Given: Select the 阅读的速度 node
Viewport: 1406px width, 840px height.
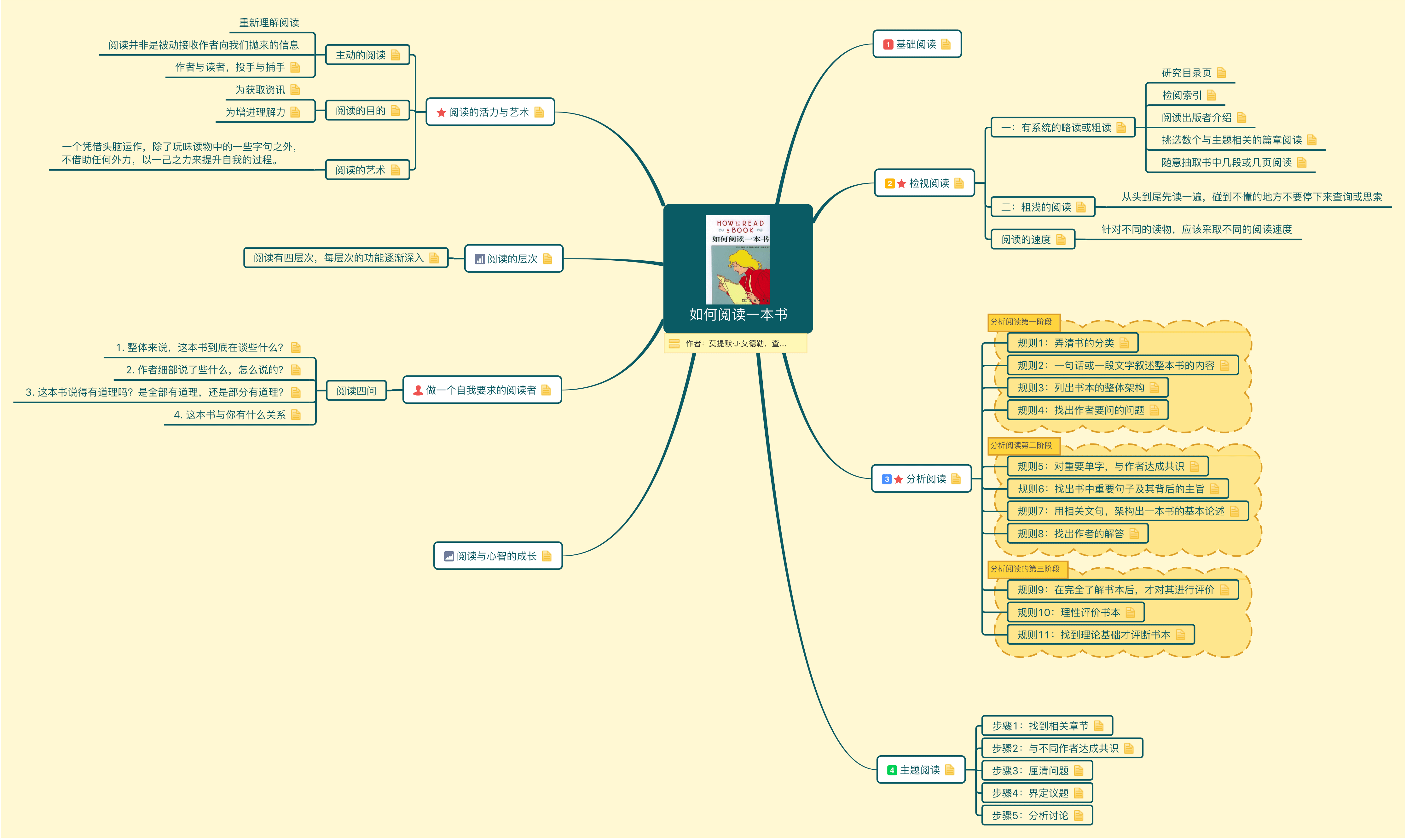Looking at the screenshot, I should coord(1033,240).
